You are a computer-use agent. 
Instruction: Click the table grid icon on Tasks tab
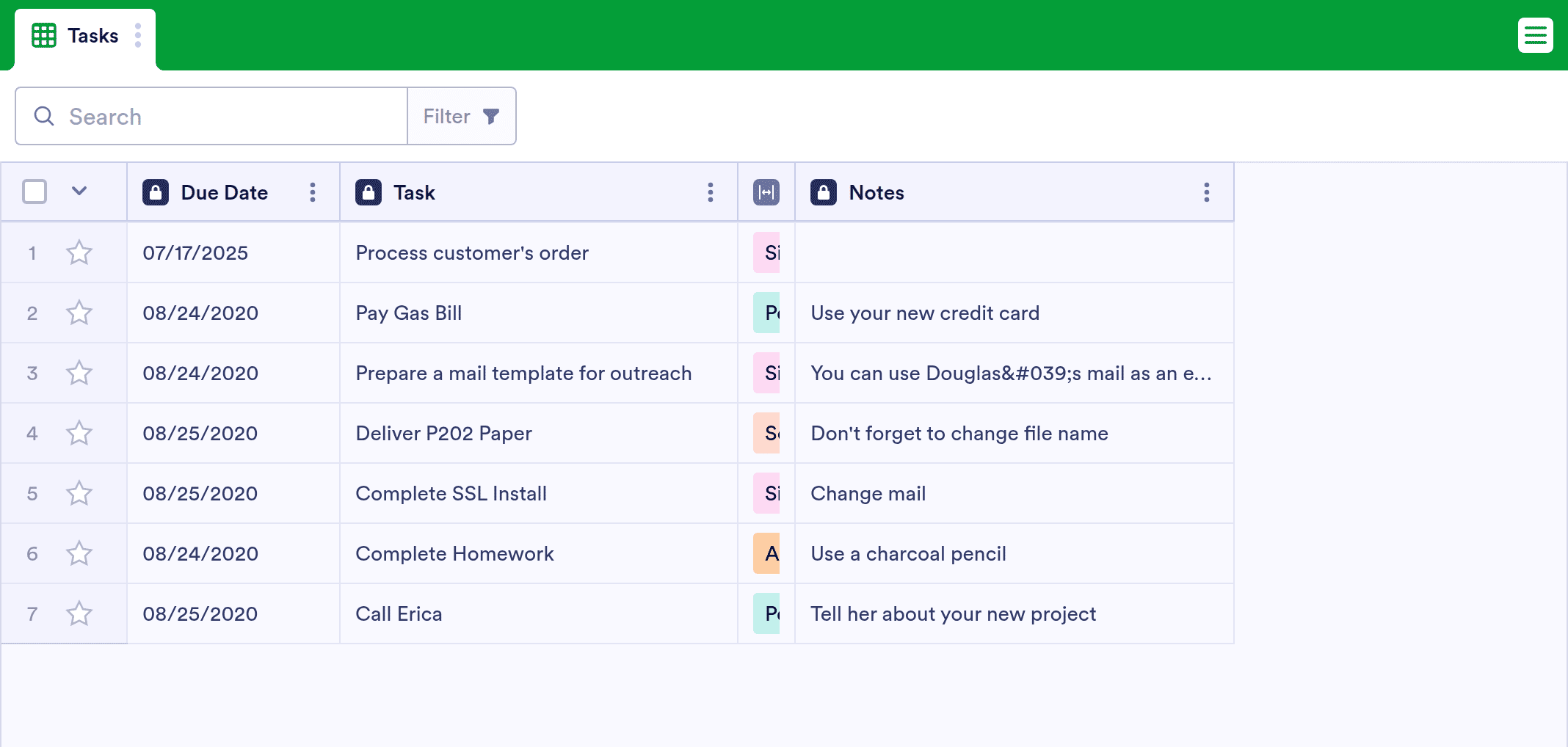click(x=44, y=35)
